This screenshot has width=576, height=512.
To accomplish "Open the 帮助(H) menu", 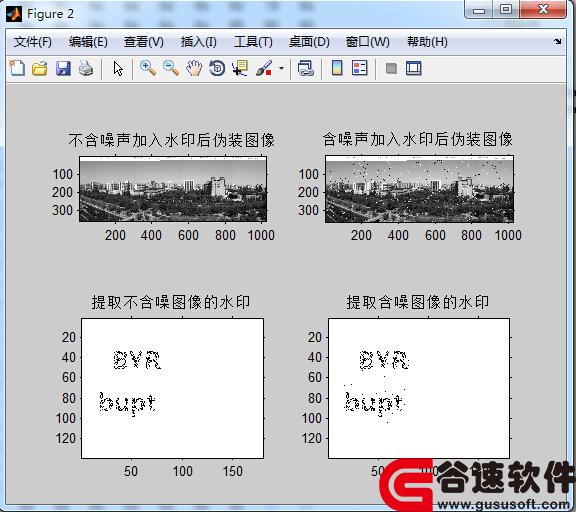I will click(x=427, y=42).
